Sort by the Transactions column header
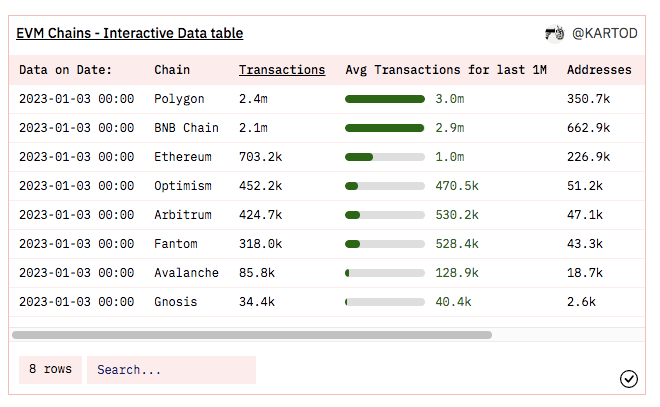The height and width of the screenshot is (407, 660). 281,70
